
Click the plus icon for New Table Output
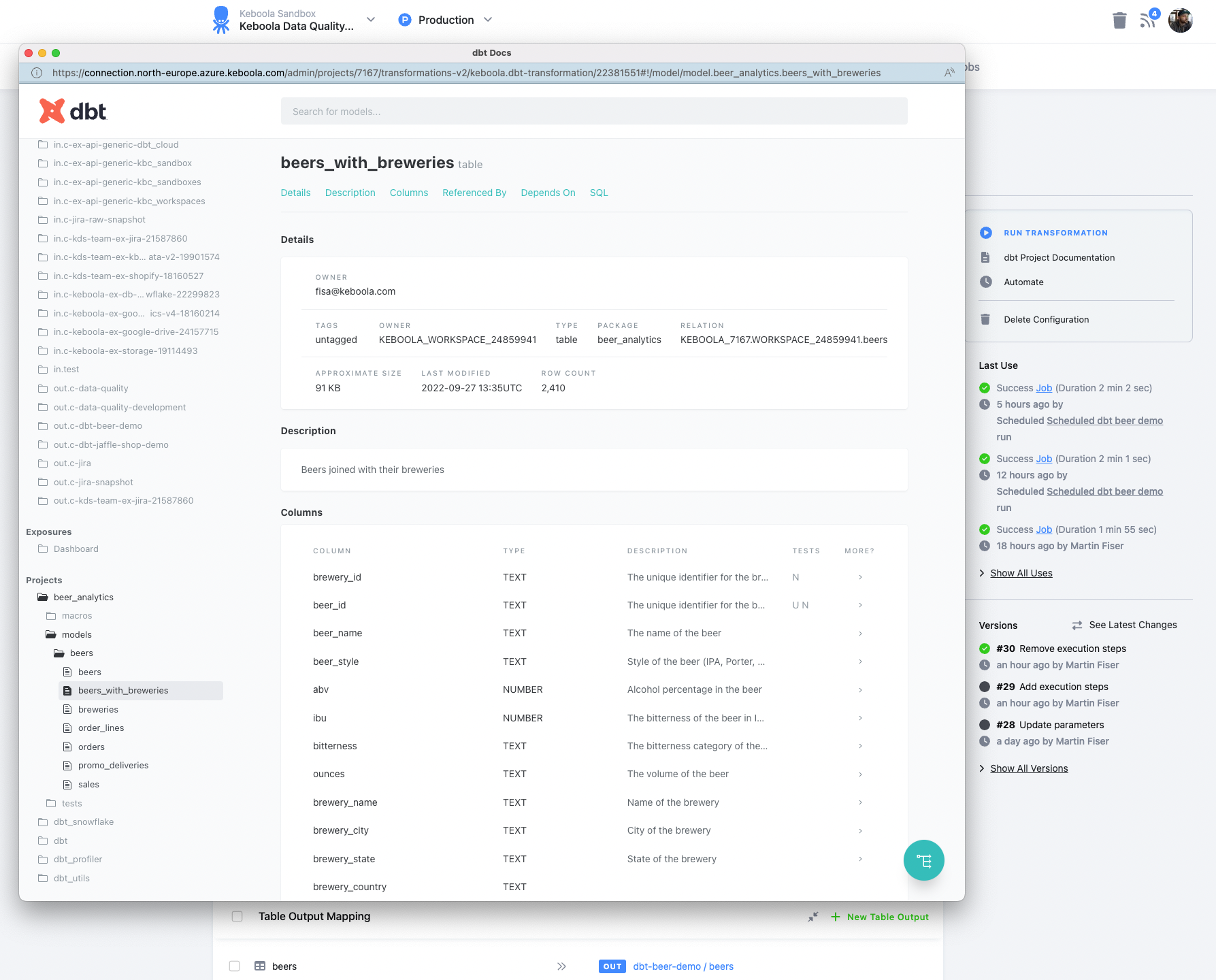(x=836, y=917)
